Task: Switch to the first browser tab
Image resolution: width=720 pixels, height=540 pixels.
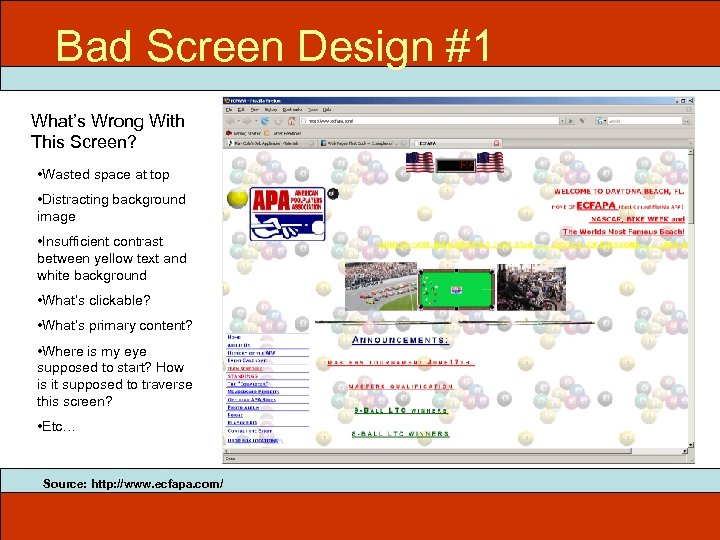Action: (x=271, y=143)
